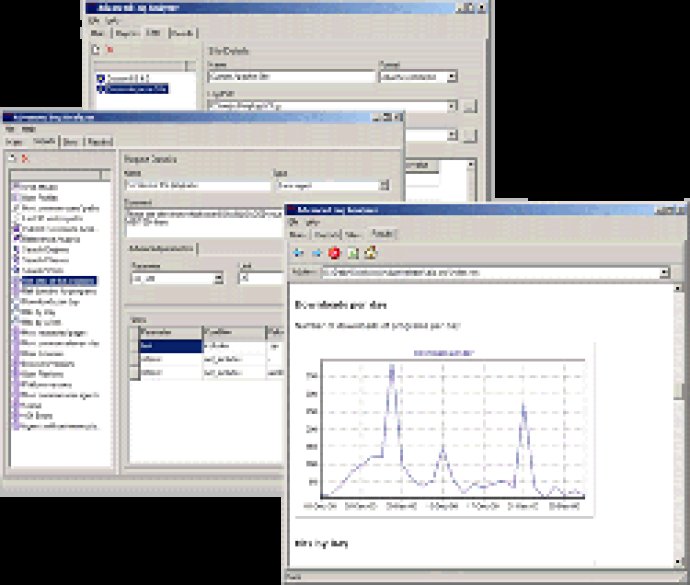Image resolution: width=690 pixels, height=585 pixels.
Task: Click the new site page icon in back window
Action: [x=96, y=50]
